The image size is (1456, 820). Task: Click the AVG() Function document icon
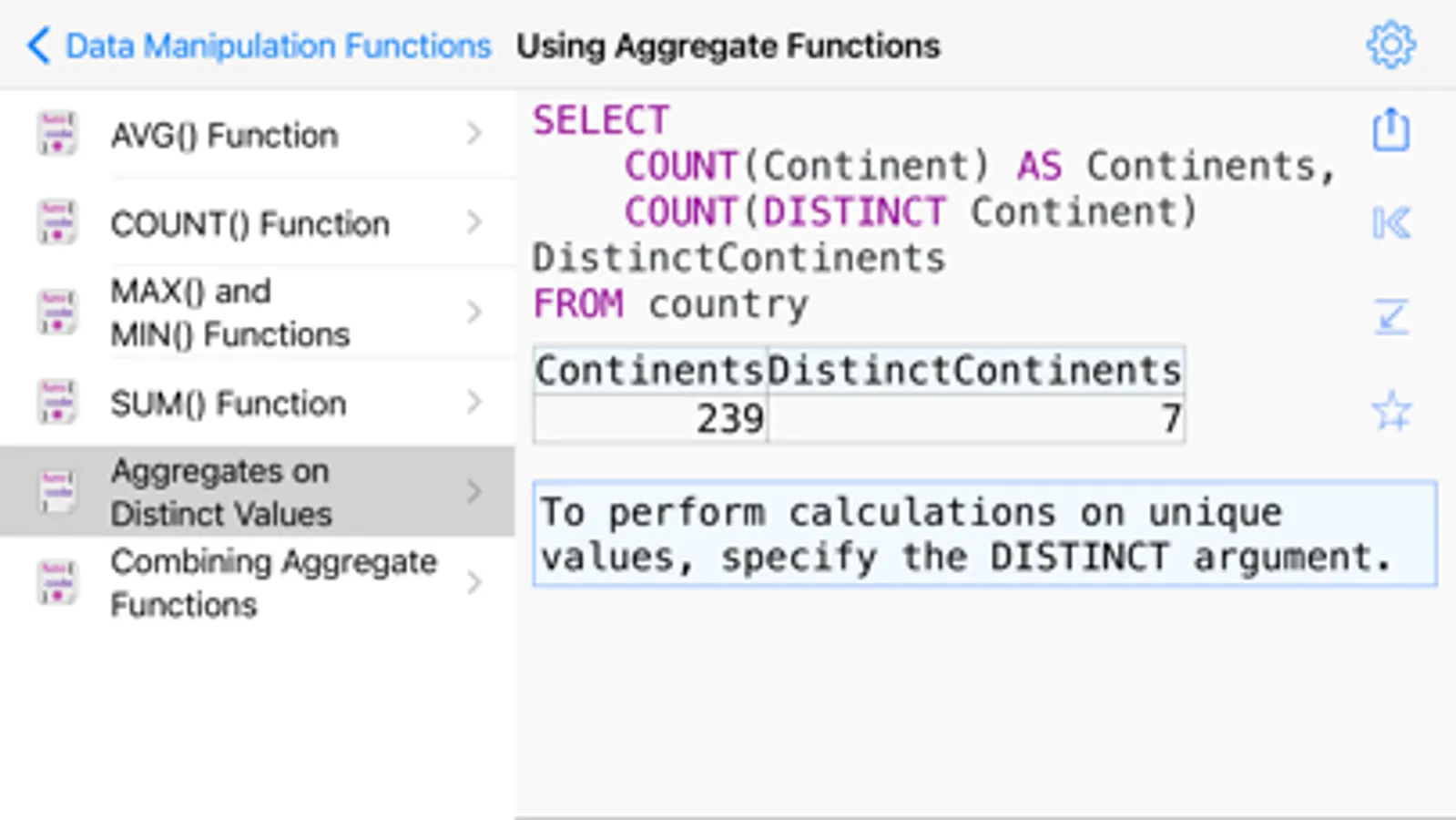[56, 135]
